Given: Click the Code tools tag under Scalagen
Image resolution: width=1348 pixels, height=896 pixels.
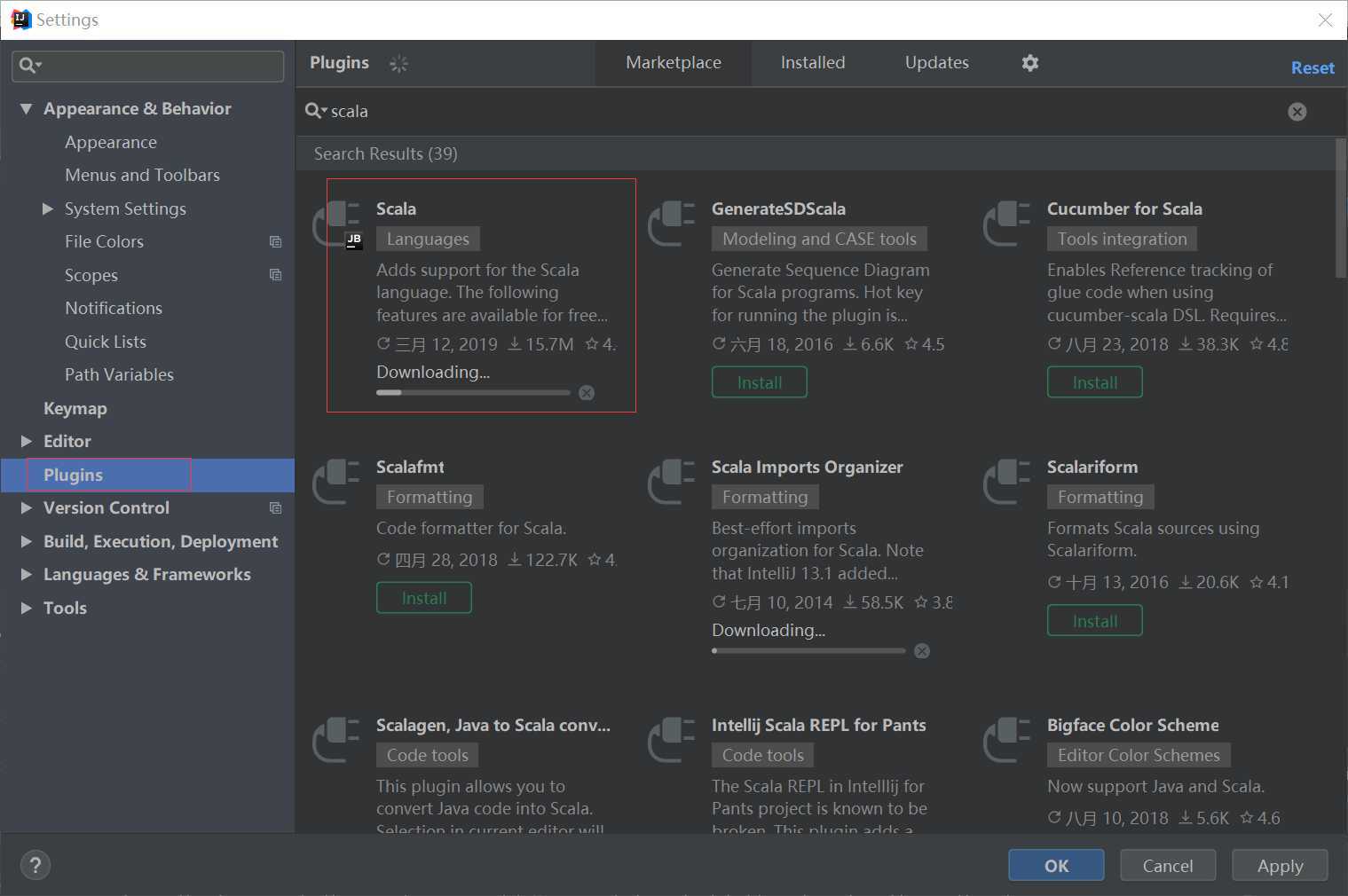Looking at the screenshot, I should click(x=428, y=755).
